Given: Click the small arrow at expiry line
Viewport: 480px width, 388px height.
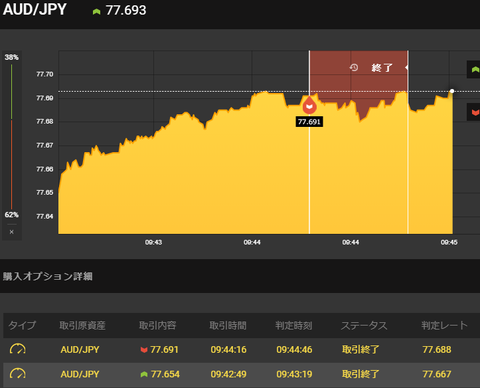Looking at the screenshot, I should 406,67.
